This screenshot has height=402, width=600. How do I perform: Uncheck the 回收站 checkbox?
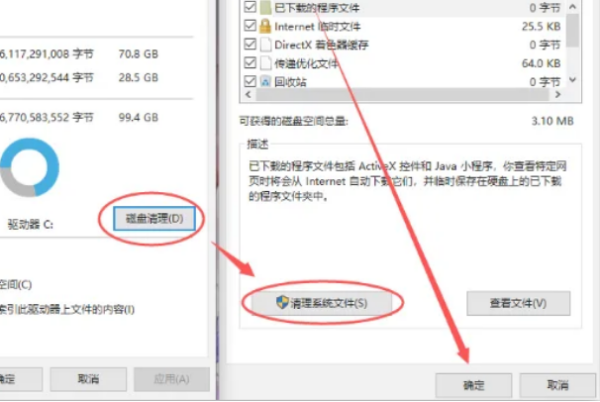(250, 81)
